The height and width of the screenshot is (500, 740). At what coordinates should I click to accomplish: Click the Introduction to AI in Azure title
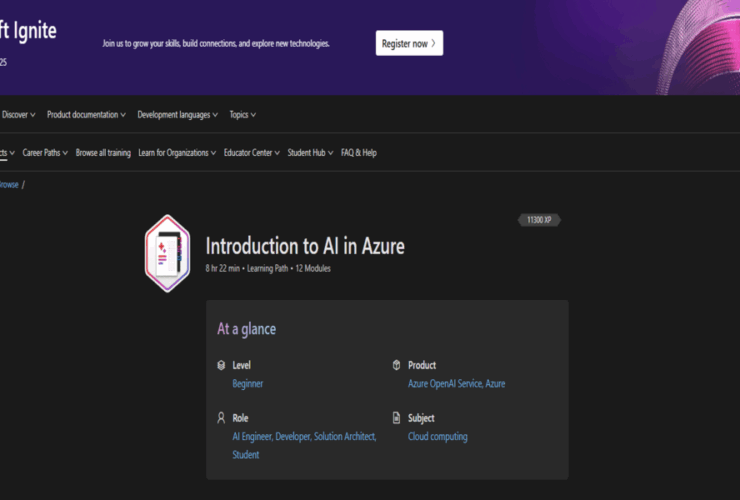point(305,246)
